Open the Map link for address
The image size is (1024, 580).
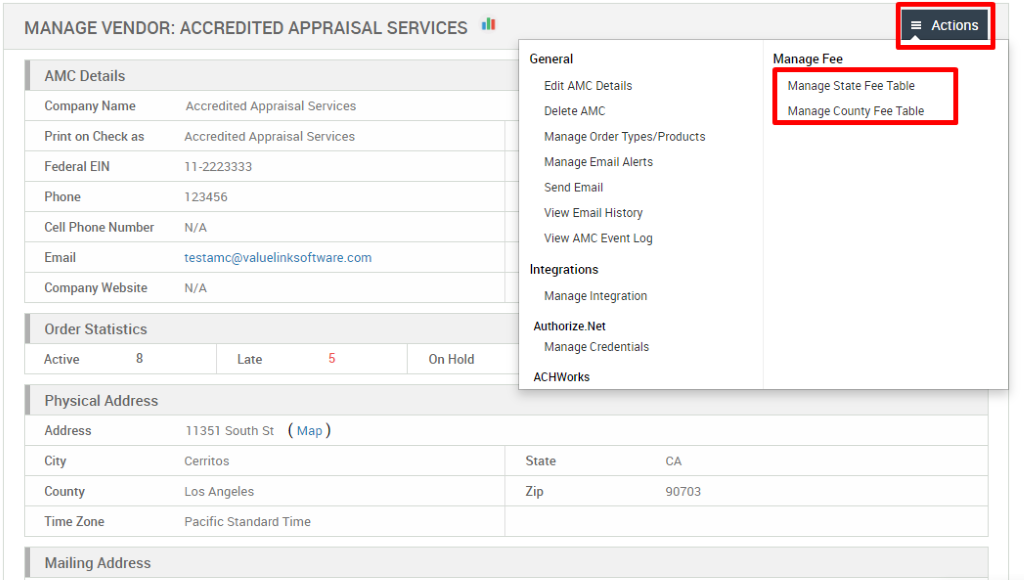click(310, 430)
